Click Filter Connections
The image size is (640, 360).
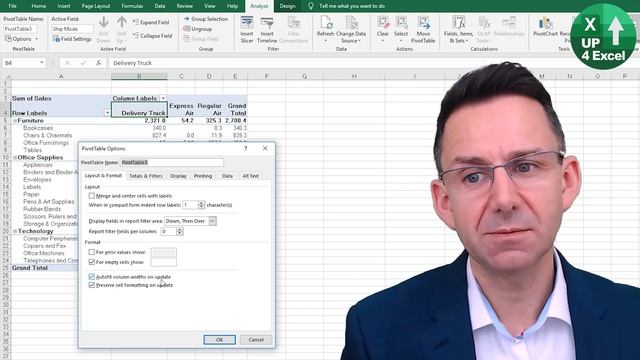(293, 29)
